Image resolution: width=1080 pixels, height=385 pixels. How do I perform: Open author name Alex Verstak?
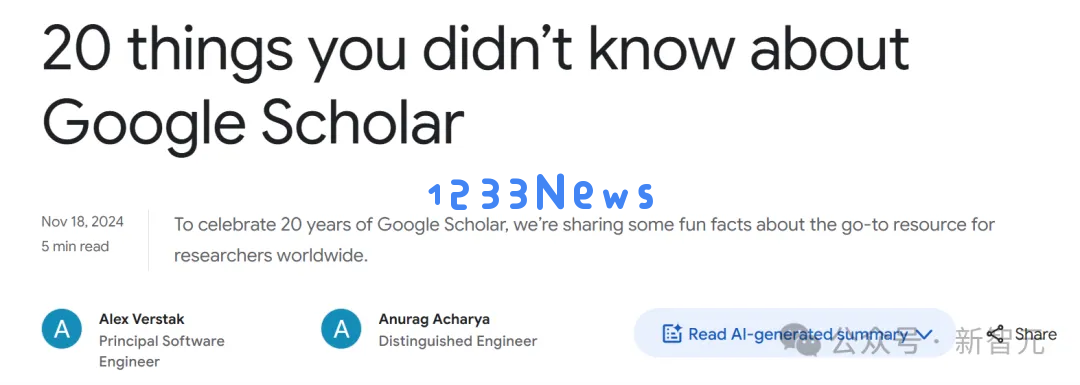click(x=142, y=319)
